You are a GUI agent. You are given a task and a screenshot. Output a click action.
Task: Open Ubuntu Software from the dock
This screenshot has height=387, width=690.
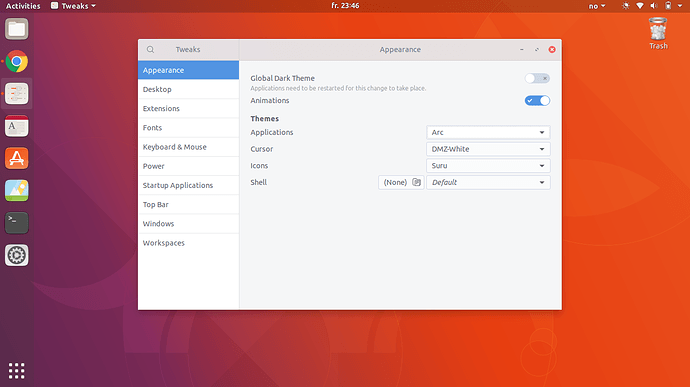tap(17, 158)
